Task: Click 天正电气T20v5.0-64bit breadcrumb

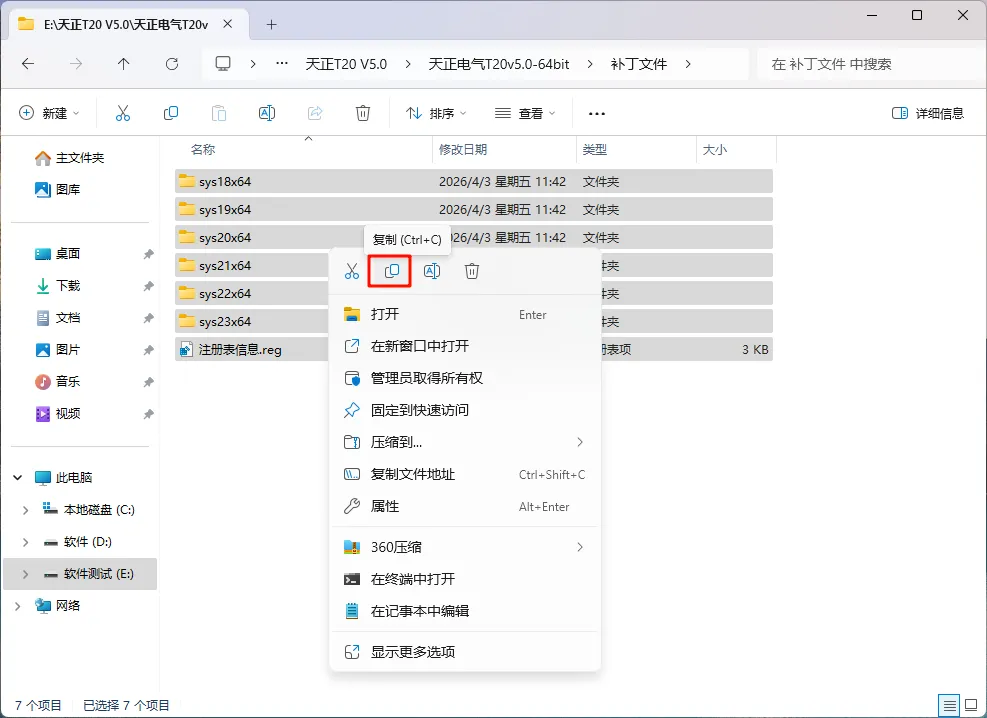Action: (x=499, y=64)
